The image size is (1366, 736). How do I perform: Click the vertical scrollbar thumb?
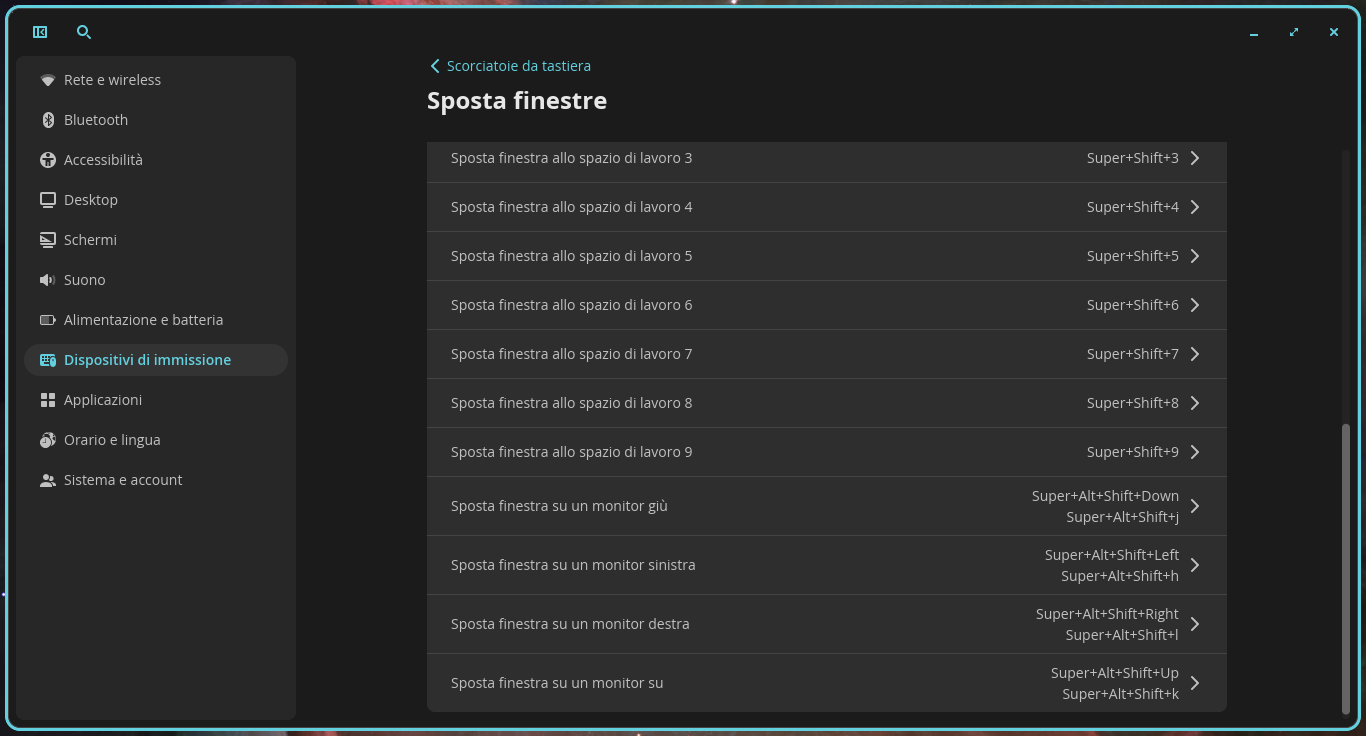pos(1346,569)
